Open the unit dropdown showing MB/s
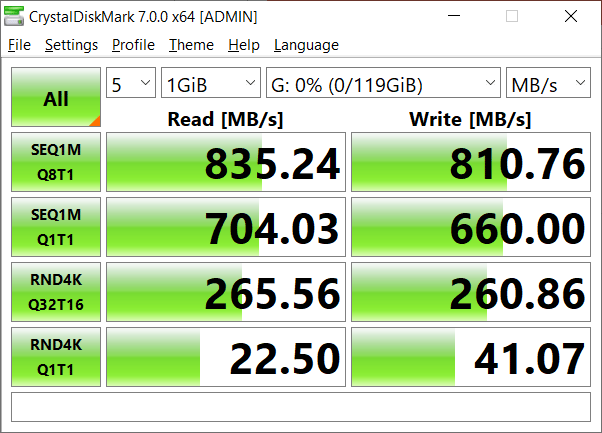This screenshot has width=602, height=433. click(548, 83)
